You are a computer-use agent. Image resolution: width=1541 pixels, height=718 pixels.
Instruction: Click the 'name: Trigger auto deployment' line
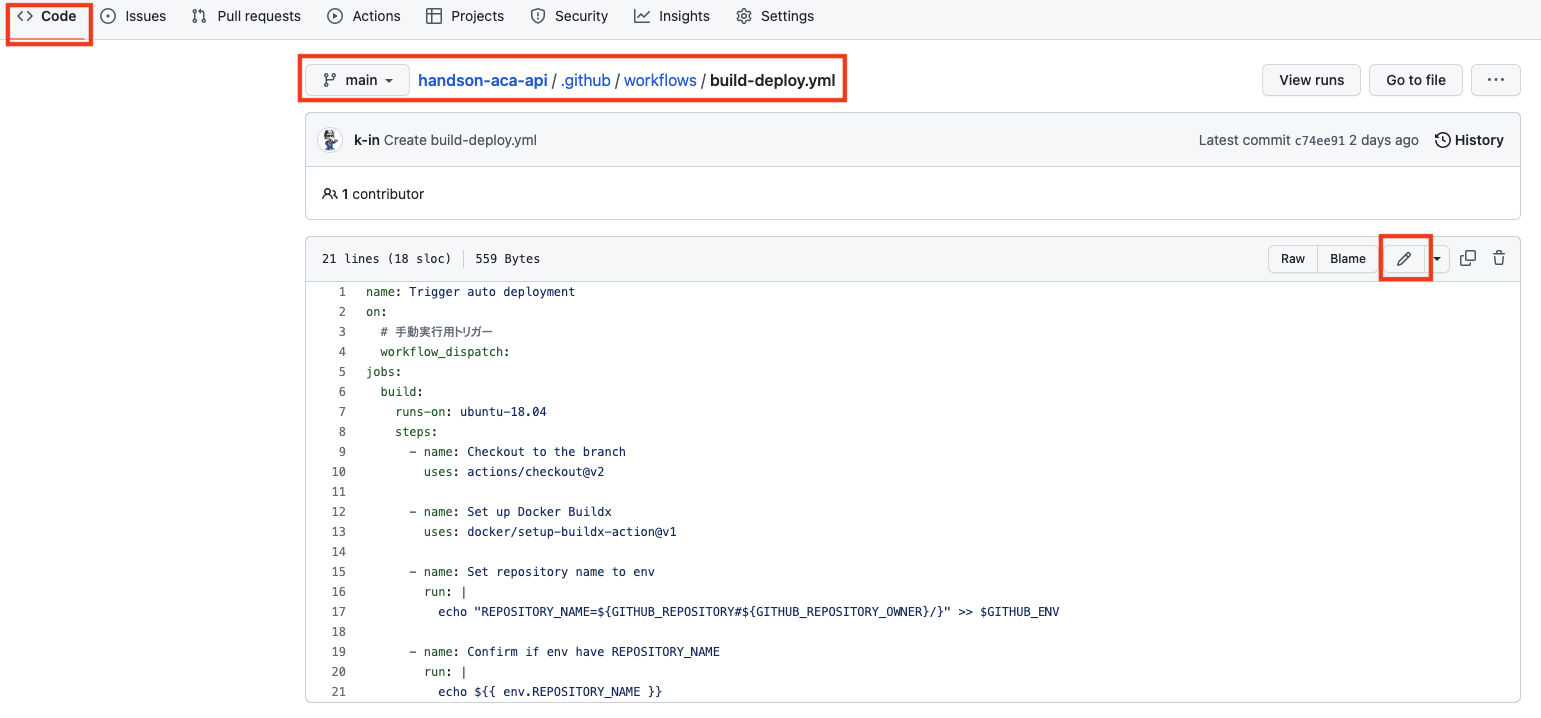coord(470,292)
